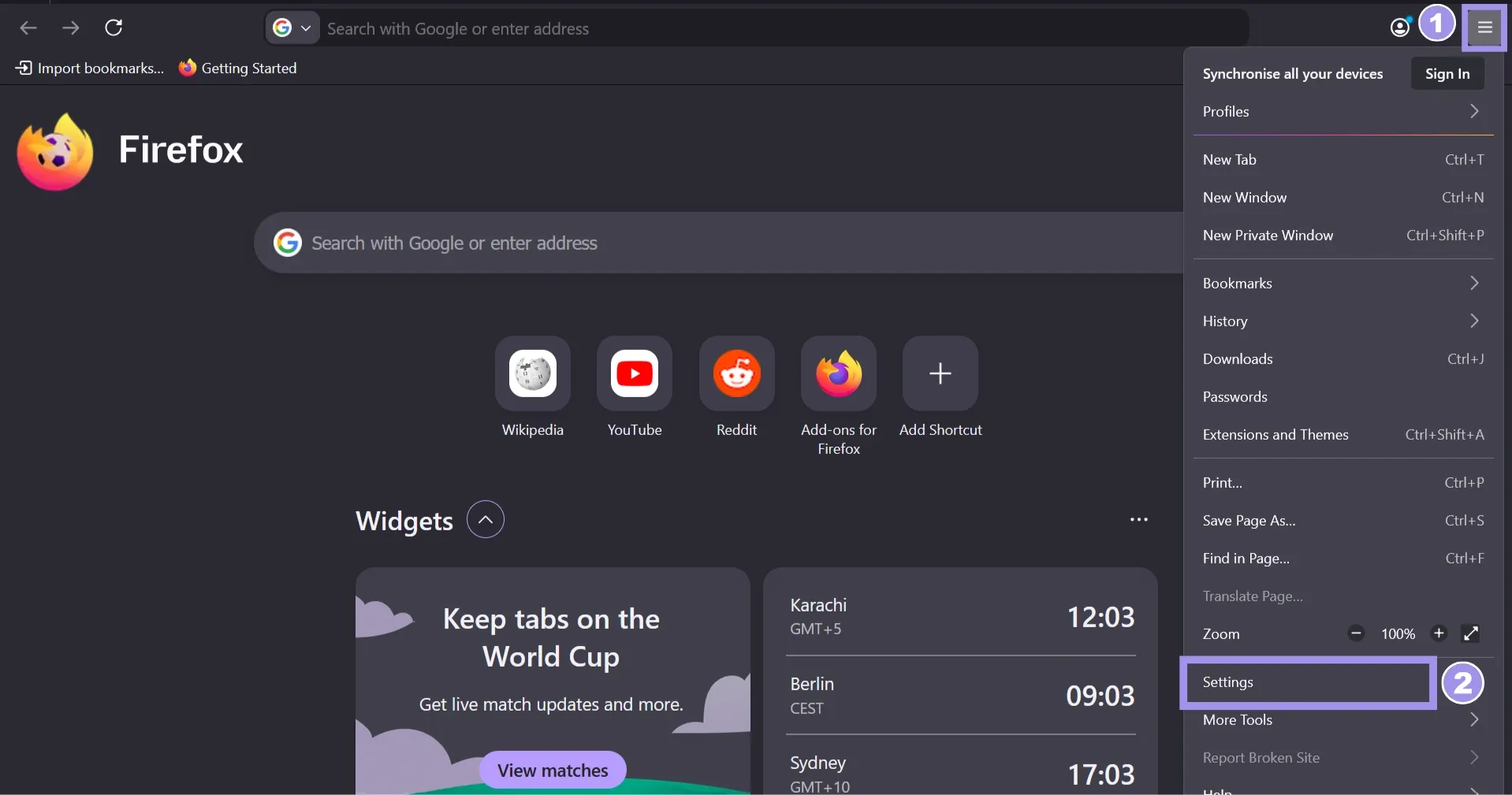The height and width of the screenshot is (795, 1512).
Task: Open the Widgets three-dot options menu
Action: coord(1139,520)
